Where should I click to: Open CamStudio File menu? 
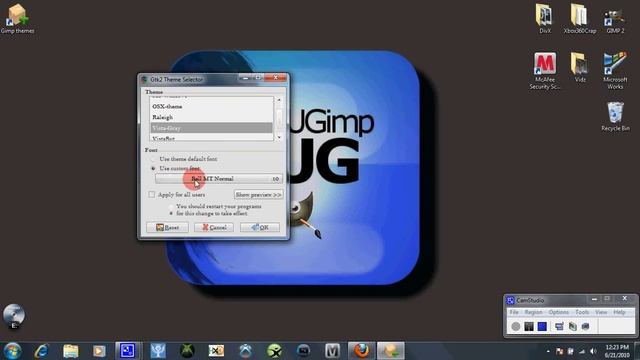pos(514,312)
